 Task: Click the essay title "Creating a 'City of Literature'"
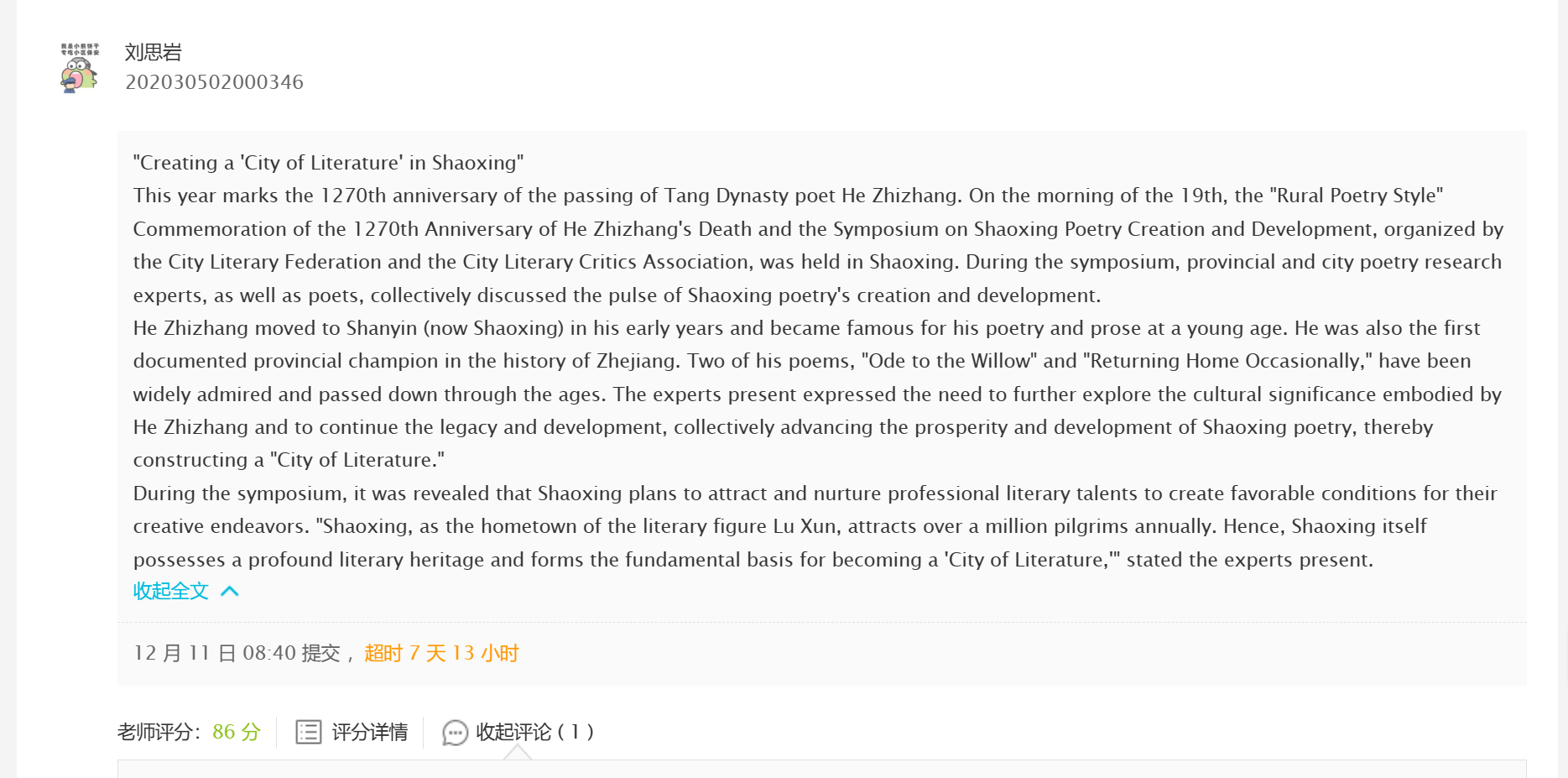pos(328,163)
